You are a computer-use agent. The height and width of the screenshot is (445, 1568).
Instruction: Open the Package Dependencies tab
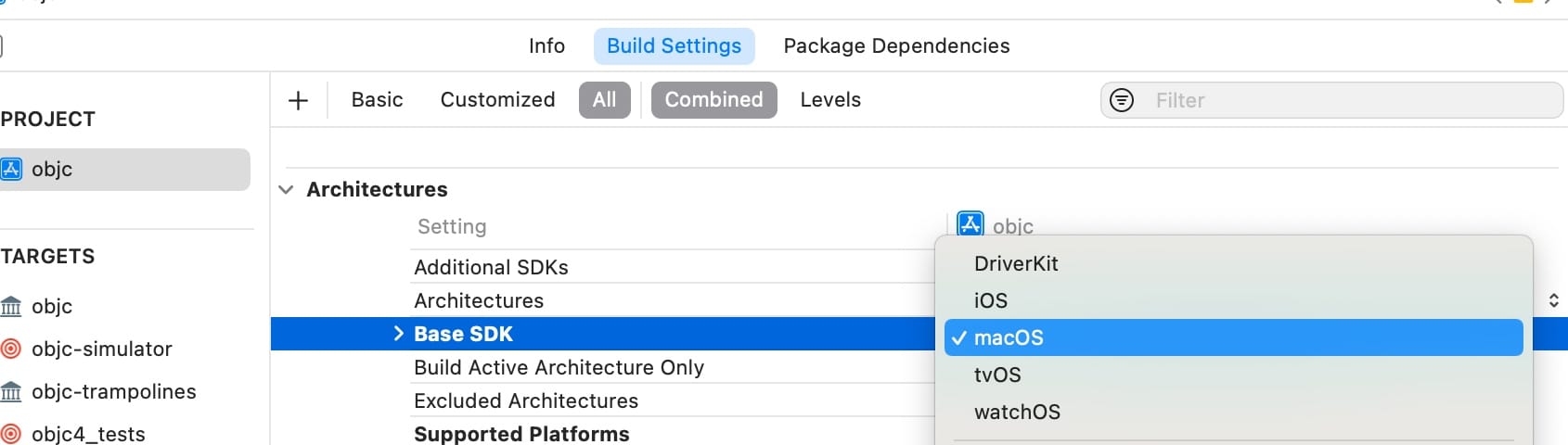896,46
